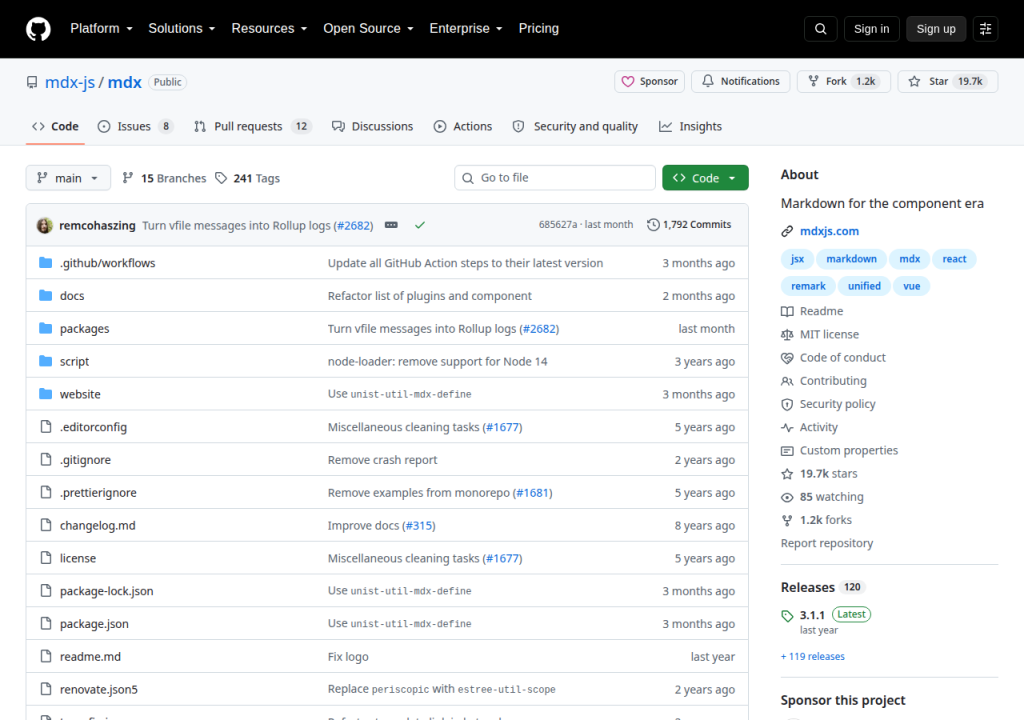Open the 1,792 Commits history
Screen dimensions: 1024x720
tap(689, 225)
